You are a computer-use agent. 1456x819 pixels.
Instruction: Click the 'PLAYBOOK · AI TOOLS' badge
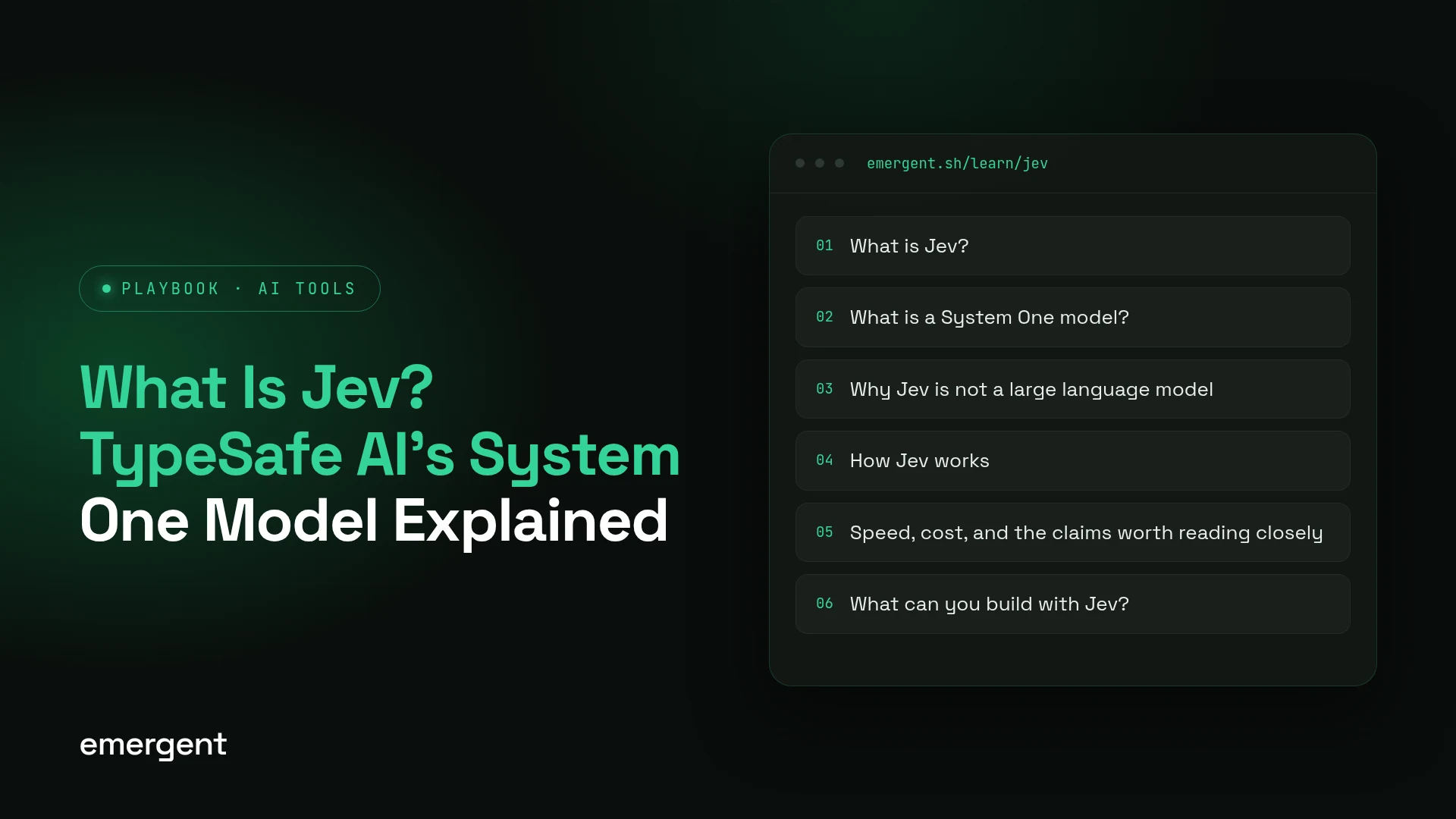coord(230,288)
